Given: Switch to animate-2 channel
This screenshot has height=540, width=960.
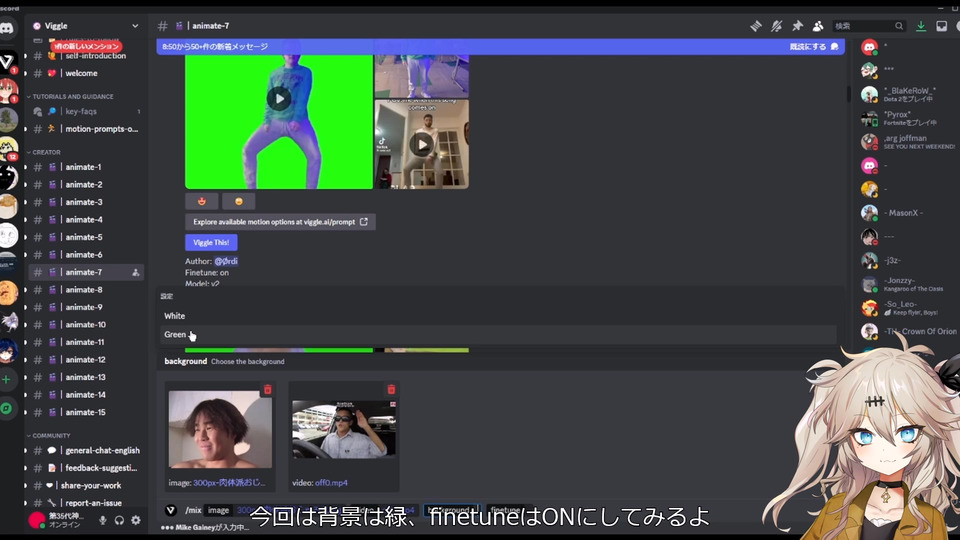Looking at the screenshot, I should coord(86,184).
